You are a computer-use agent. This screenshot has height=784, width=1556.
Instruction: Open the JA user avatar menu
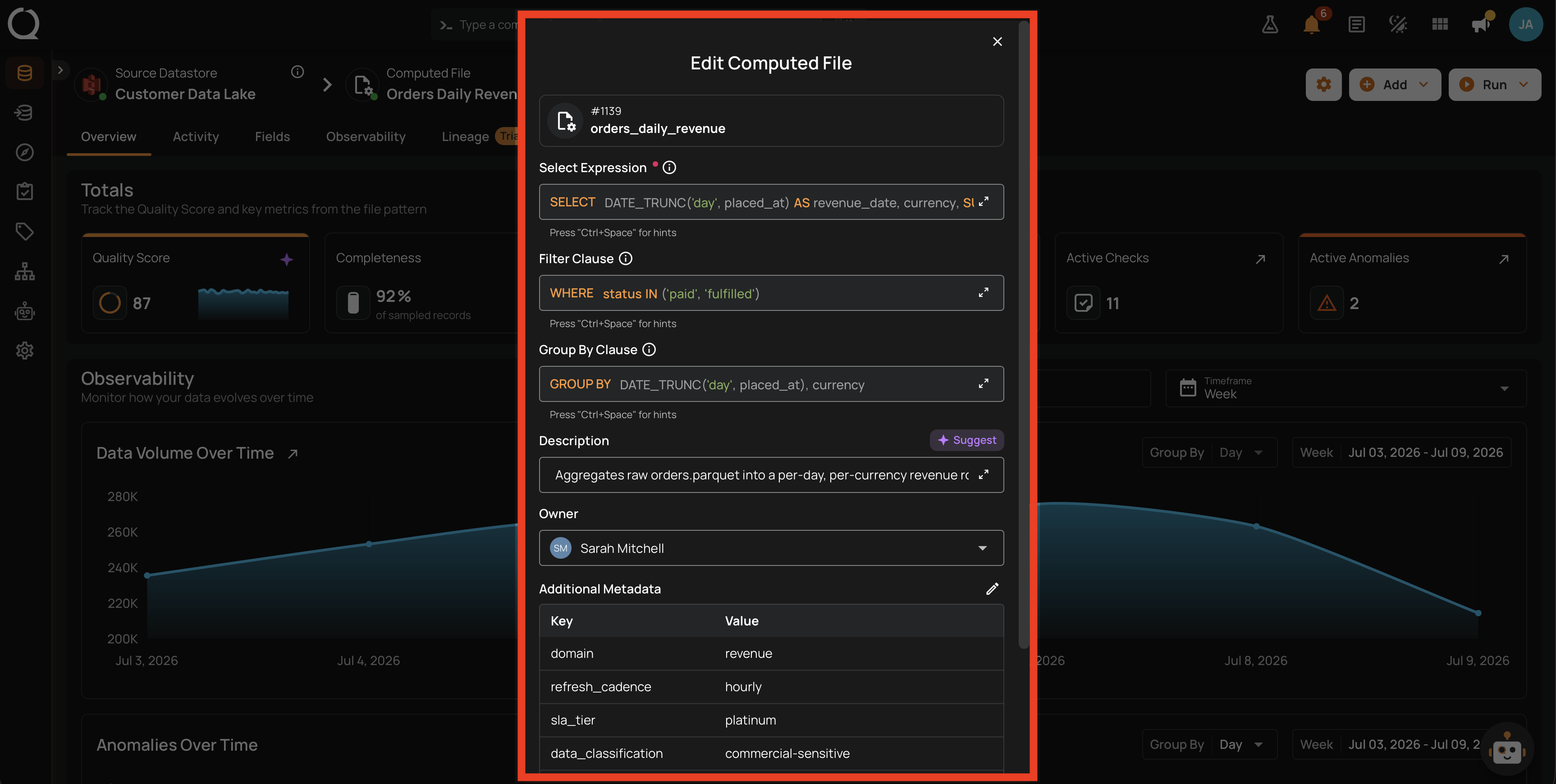1525,24
